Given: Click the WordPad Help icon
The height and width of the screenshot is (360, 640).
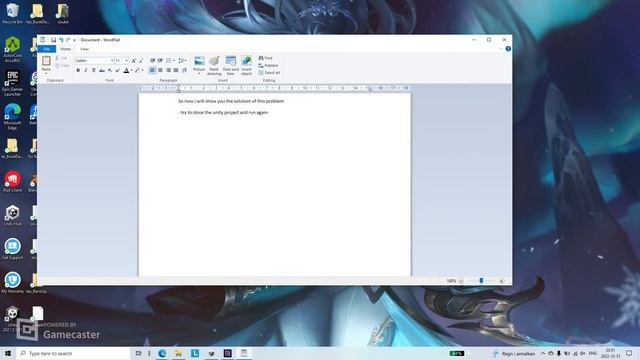Looking at the screenshot, I should [508, 49].
